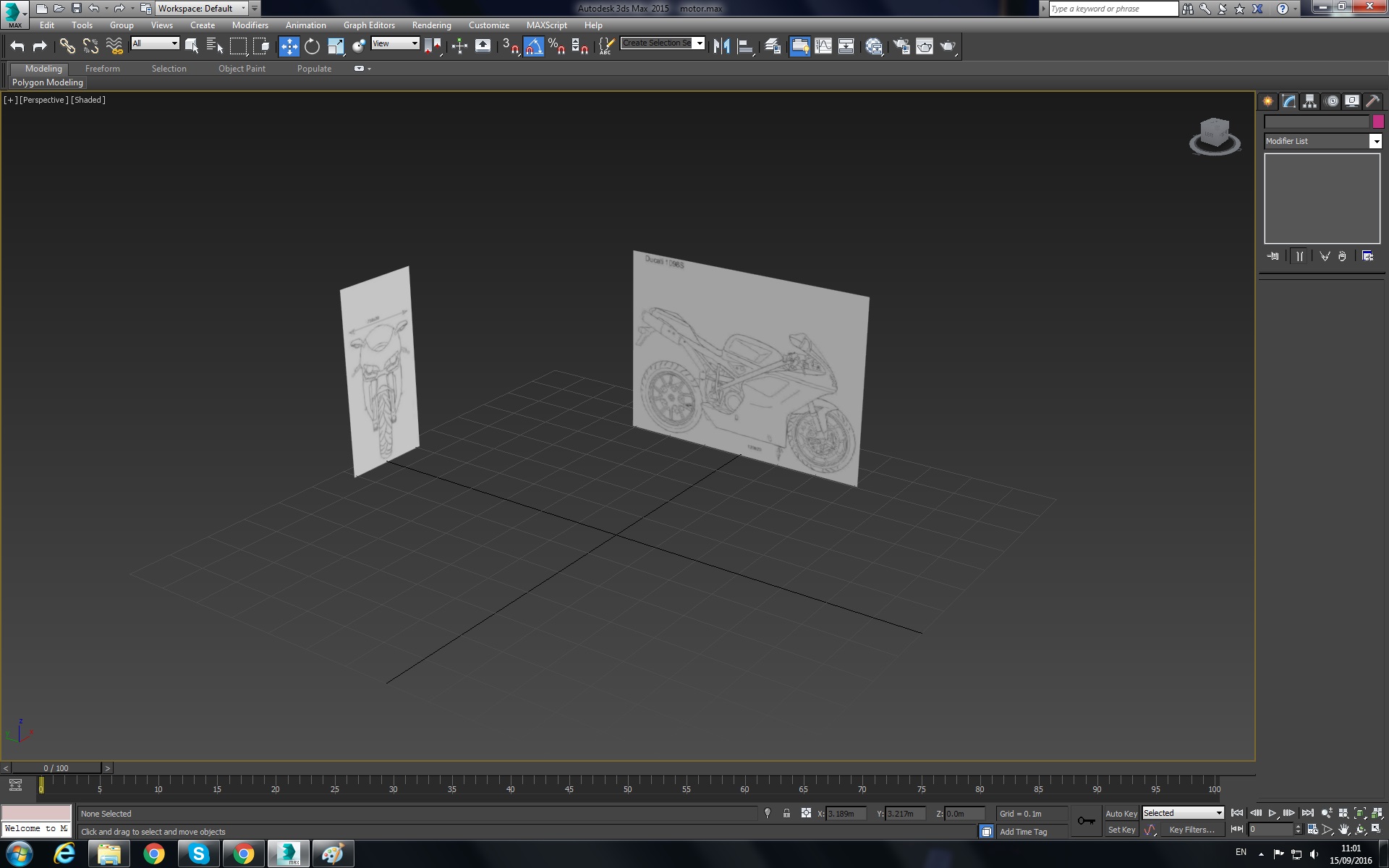Click the Align tool icon
Image resolution: width=1389 pixels, height=868 pixels.
[x=745, y=46]
